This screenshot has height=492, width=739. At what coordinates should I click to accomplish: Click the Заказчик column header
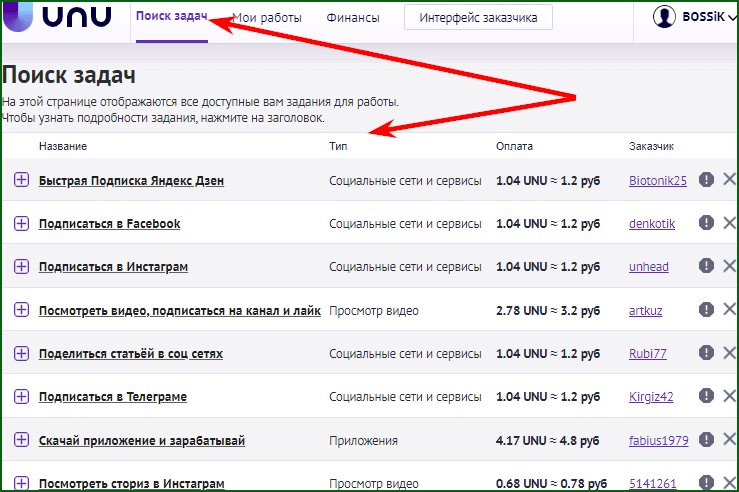[651, 146]
